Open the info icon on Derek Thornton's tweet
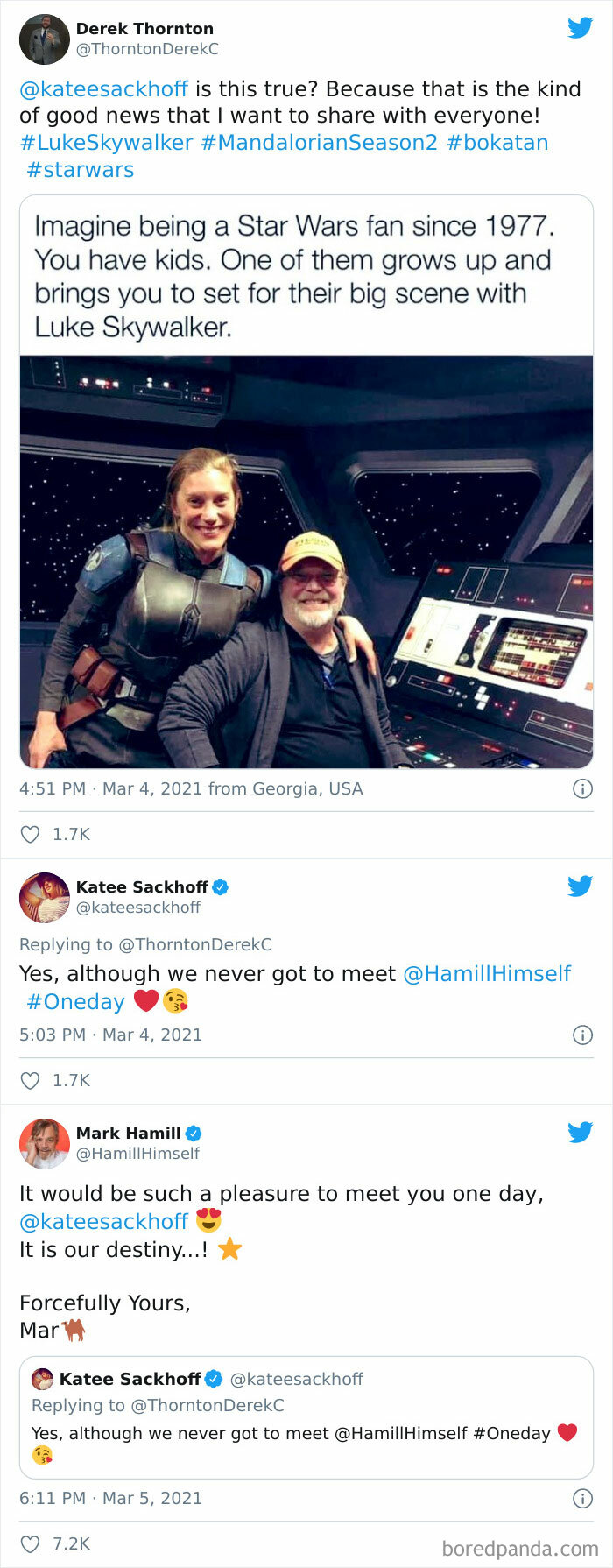The height and width of the screenshot is (1568, 613). tap(583, 788)
